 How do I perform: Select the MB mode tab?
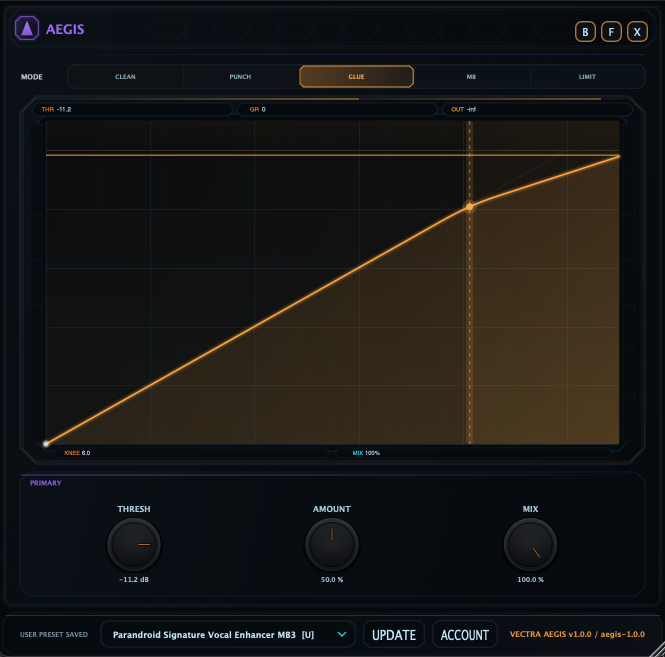pyautogui.click(x=471, y=77)
